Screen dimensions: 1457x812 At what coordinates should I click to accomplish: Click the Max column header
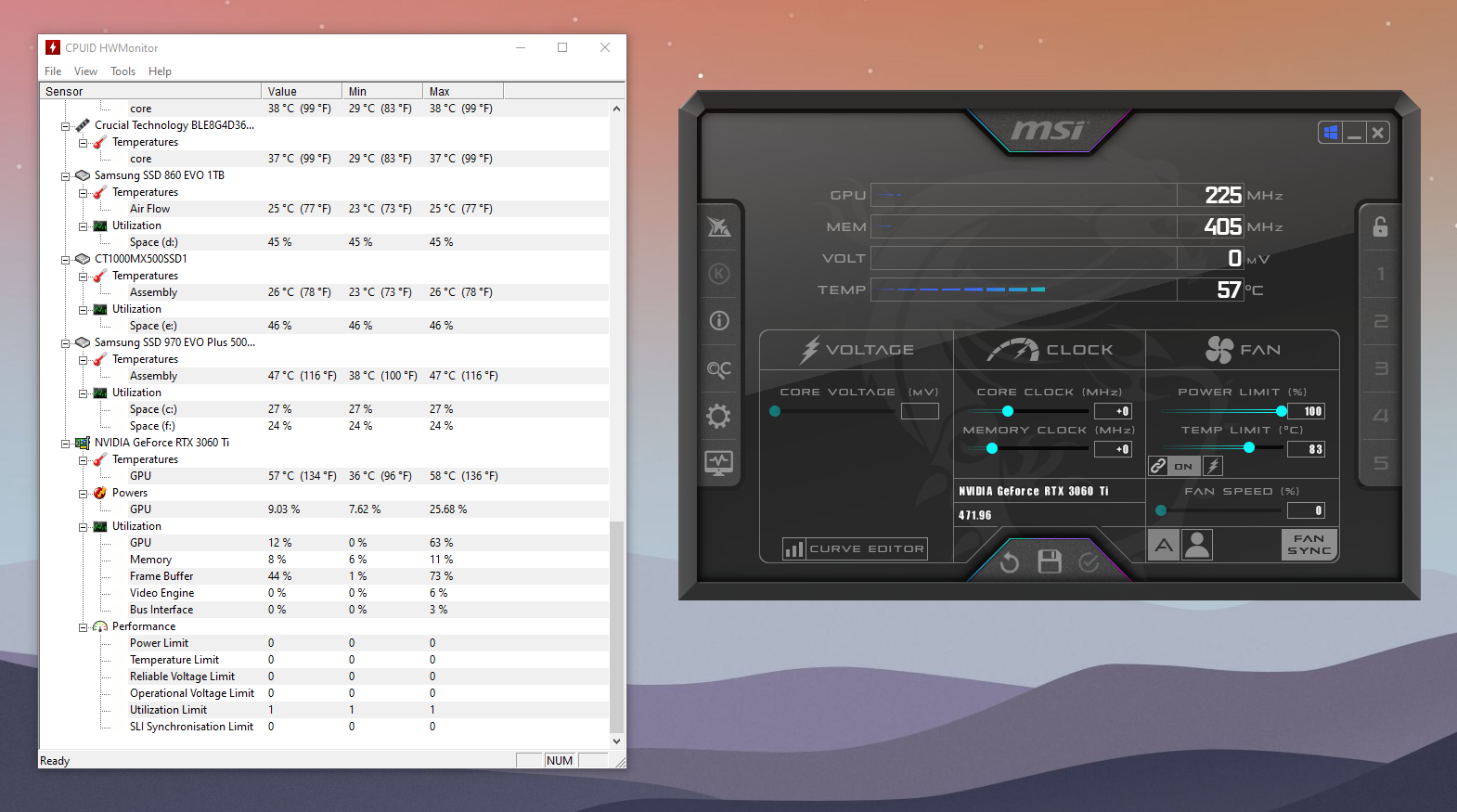(463, 91)
